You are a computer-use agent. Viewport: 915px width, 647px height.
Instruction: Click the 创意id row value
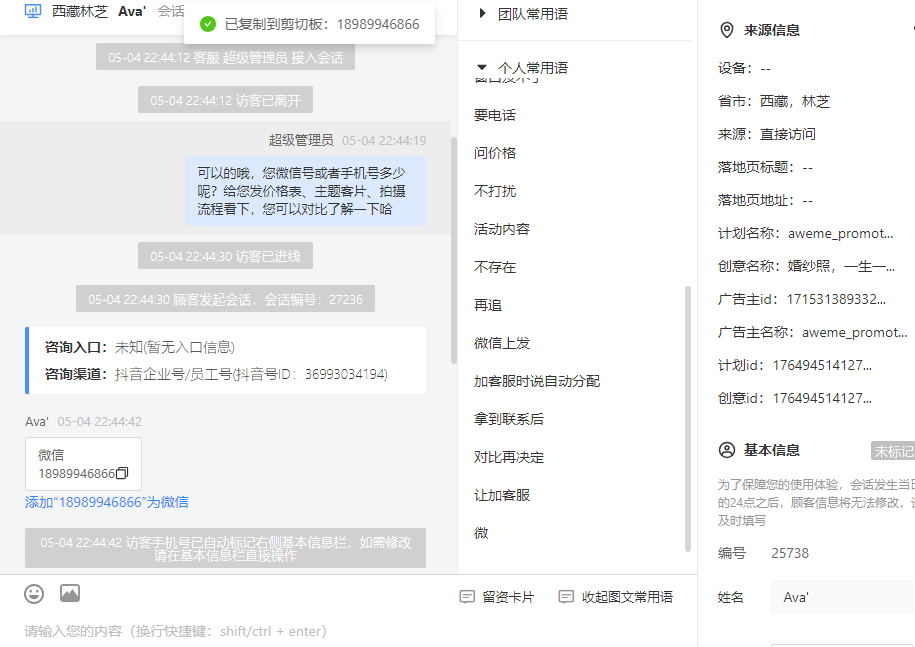pyautogui.click(x=822, y=398)
